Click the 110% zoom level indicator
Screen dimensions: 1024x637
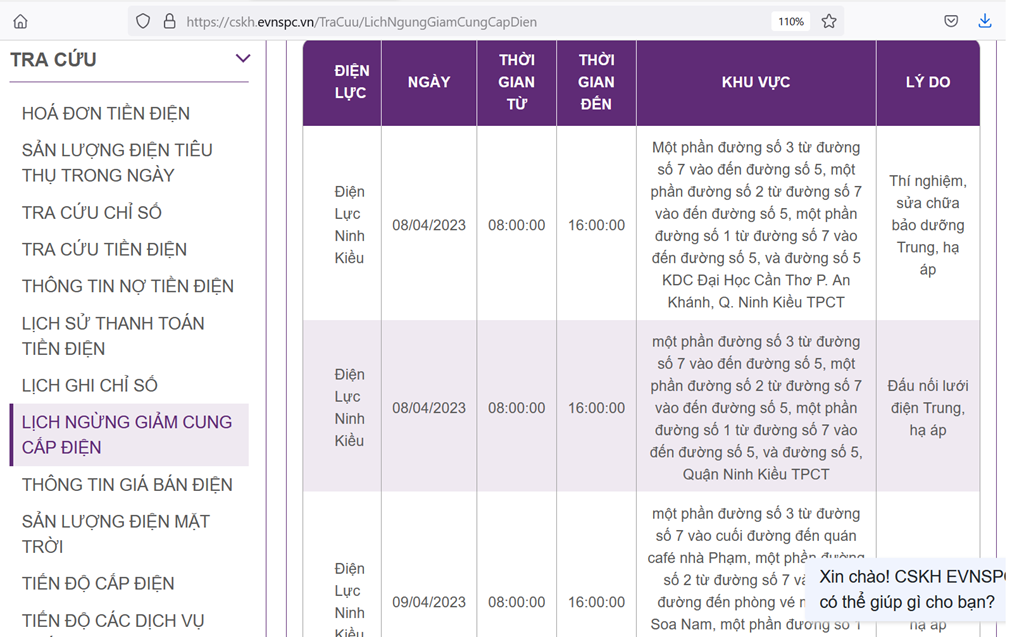point(791,21)
